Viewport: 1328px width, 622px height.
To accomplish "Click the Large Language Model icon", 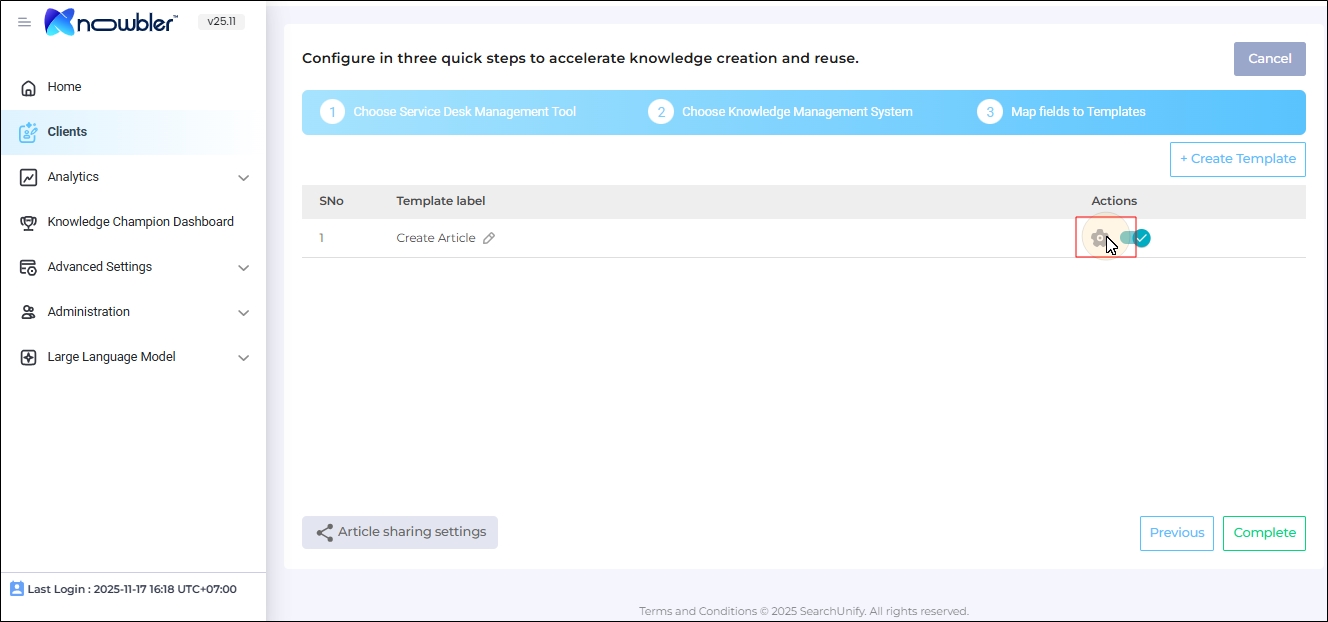I will pyautogui.click(x=29, y=357).
